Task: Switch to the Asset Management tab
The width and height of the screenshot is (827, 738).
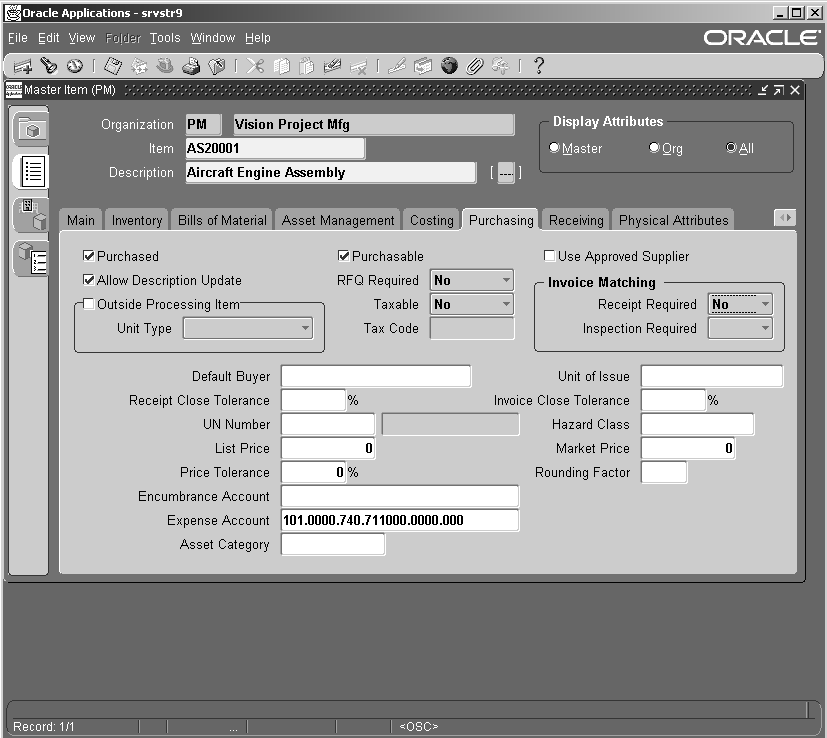Action: 338,220
